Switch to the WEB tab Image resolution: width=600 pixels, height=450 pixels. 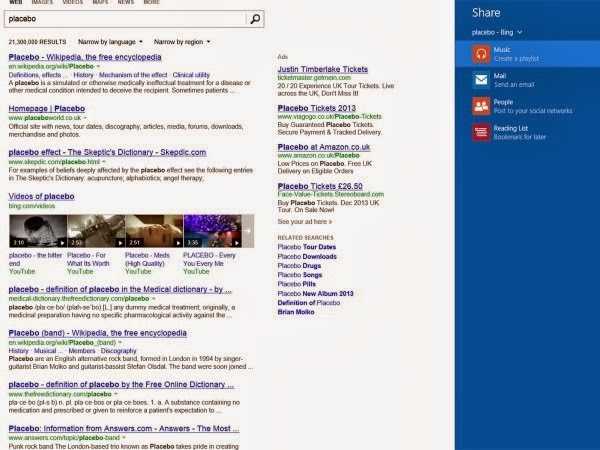(16, 2)
